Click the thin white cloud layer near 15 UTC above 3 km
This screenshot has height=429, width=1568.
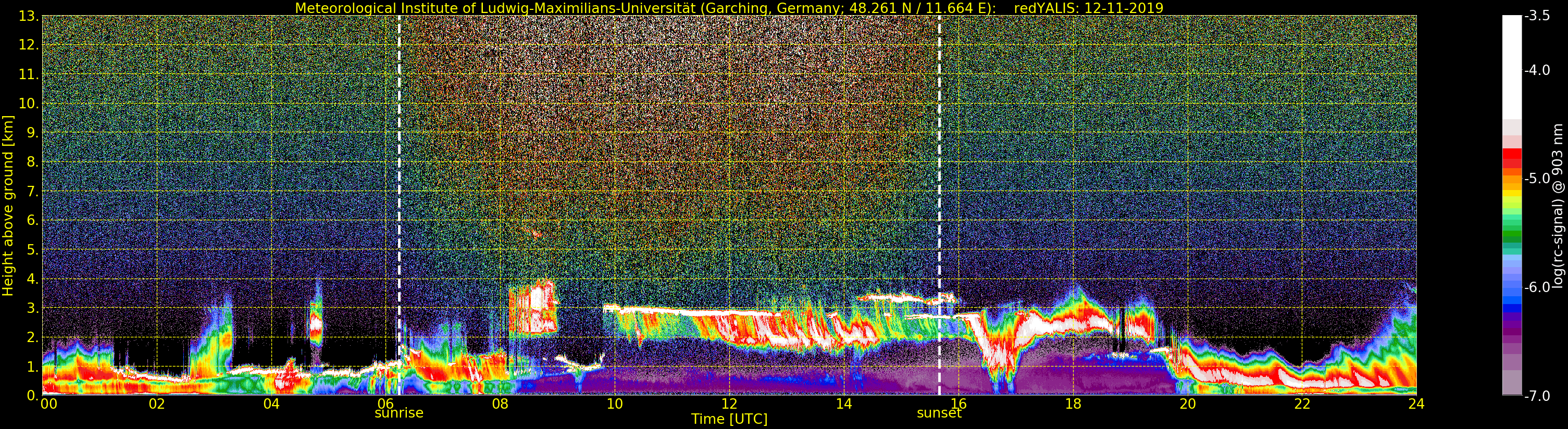(x=906, y=298)
